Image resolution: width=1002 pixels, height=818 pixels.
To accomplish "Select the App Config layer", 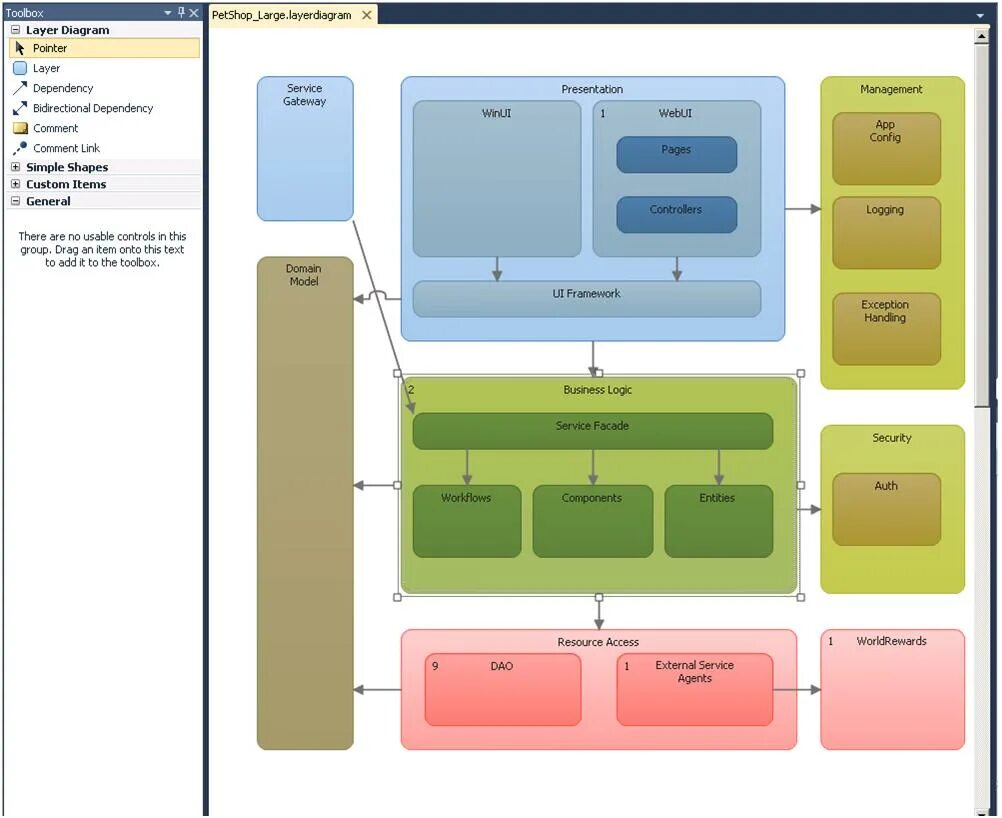I will click(886, 149).
